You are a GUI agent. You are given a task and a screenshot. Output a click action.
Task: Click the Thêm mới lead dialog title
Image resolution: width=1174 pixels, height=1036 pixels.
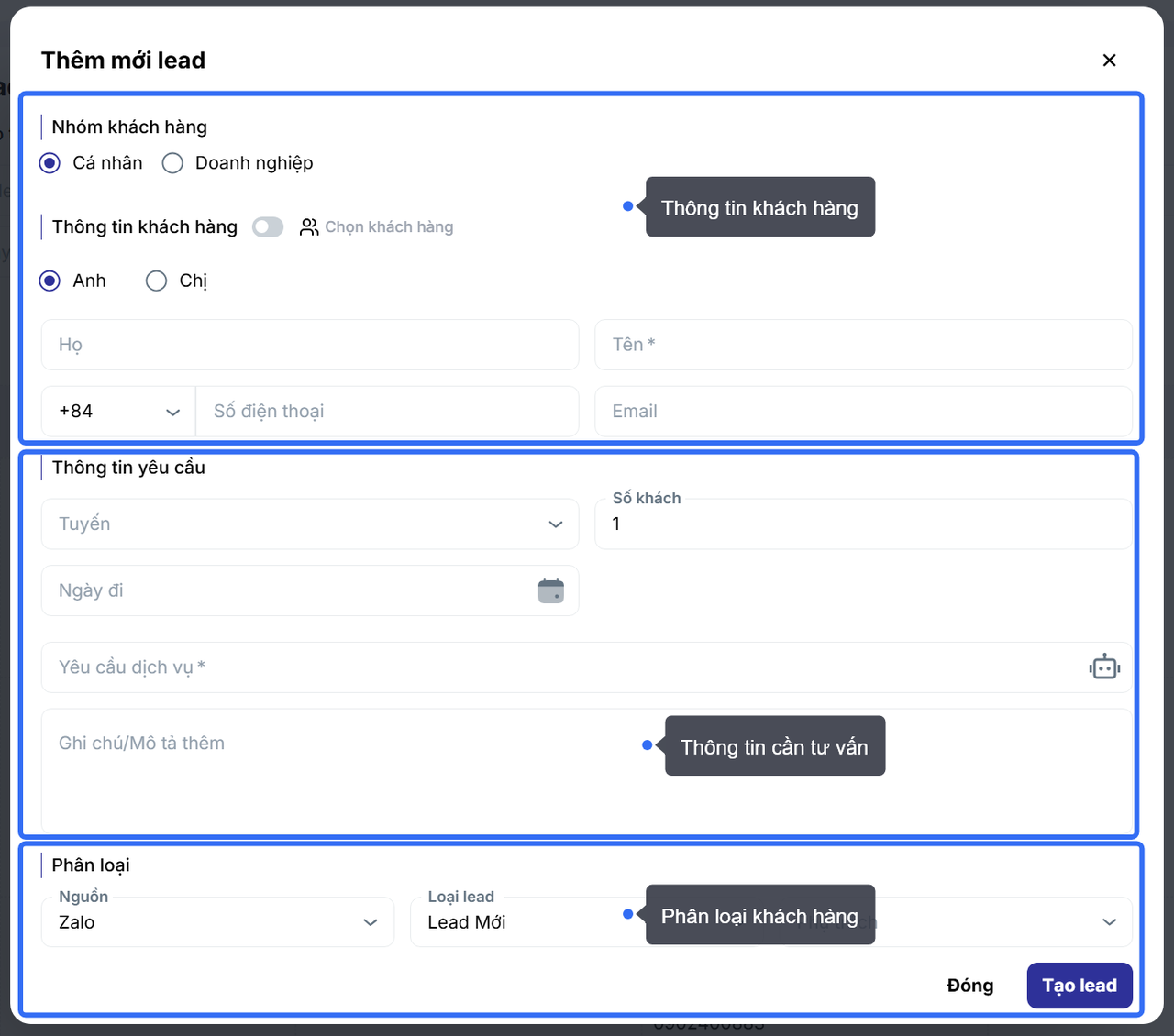tap(124, 61)
